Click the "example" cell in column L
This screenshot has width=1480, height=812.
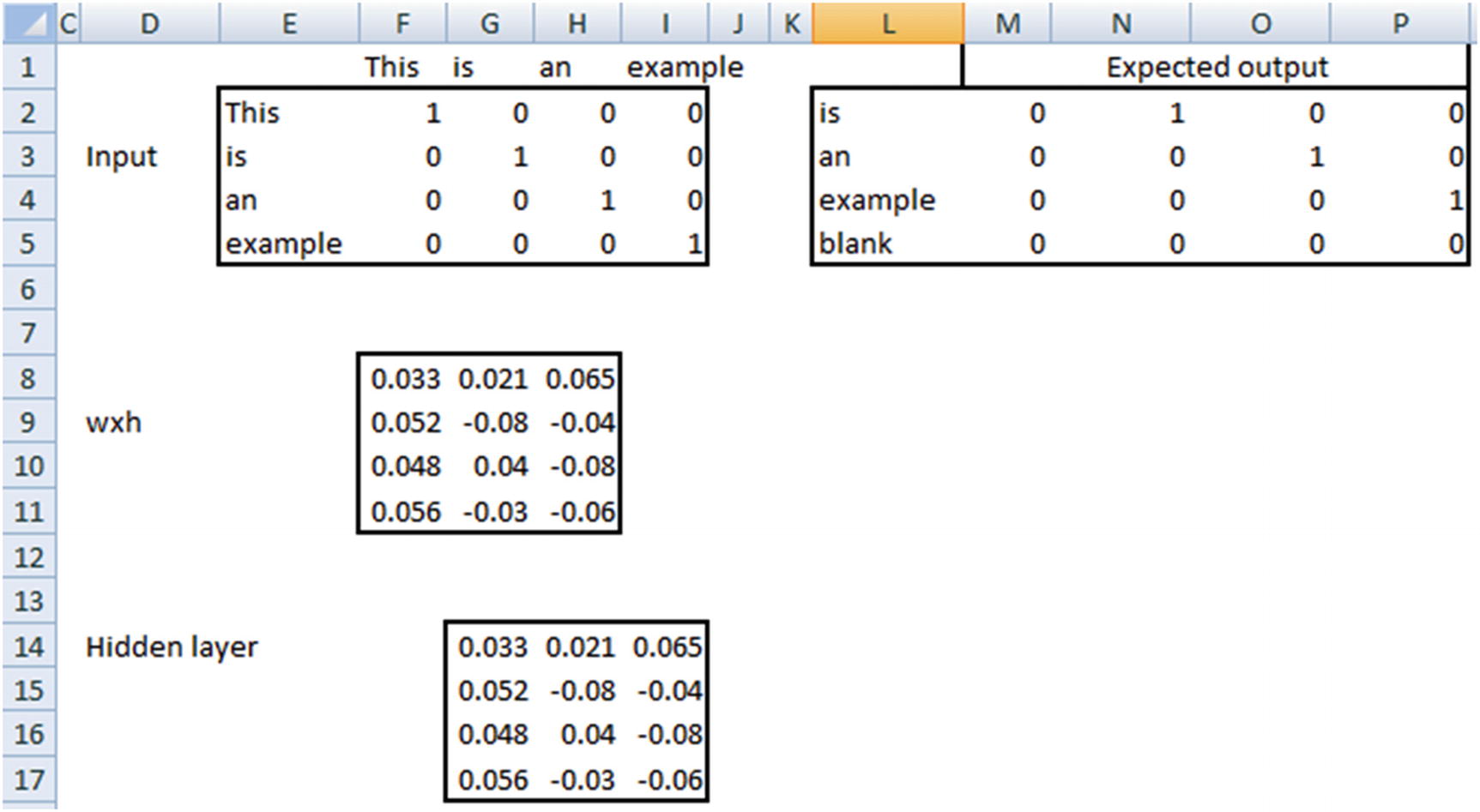[876, 201]
